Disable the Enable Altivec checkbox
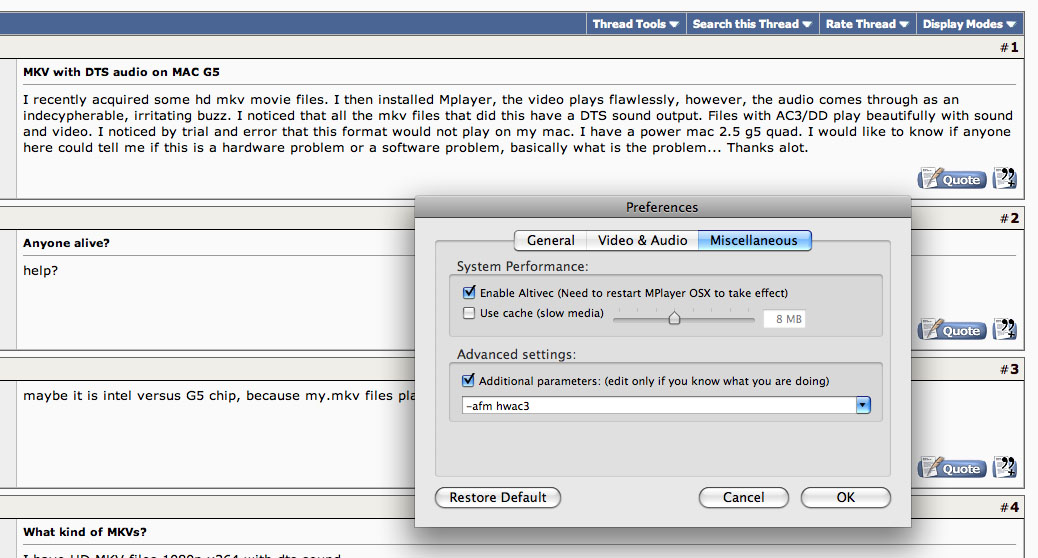Screen dimensions: 1038x558 (x=469, y=292)
